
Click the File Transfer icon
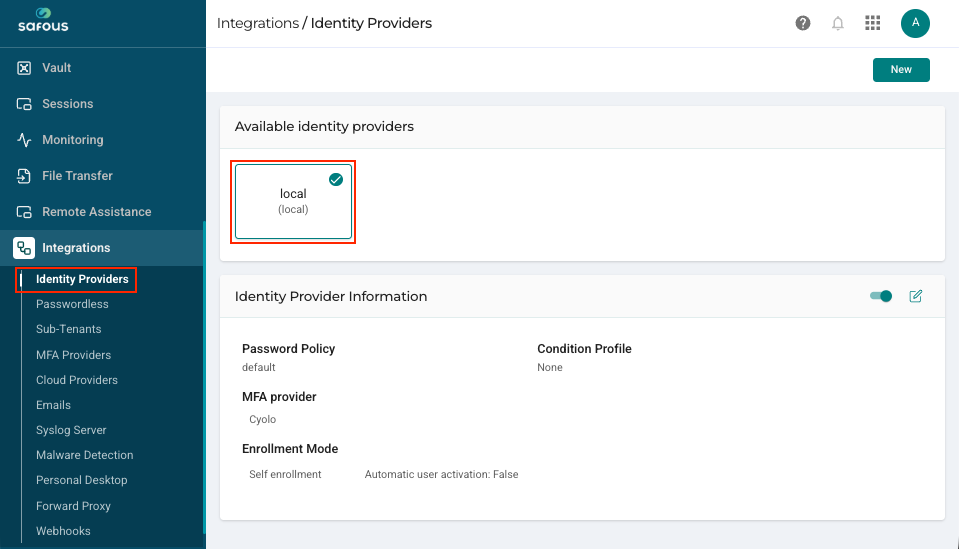24,176
